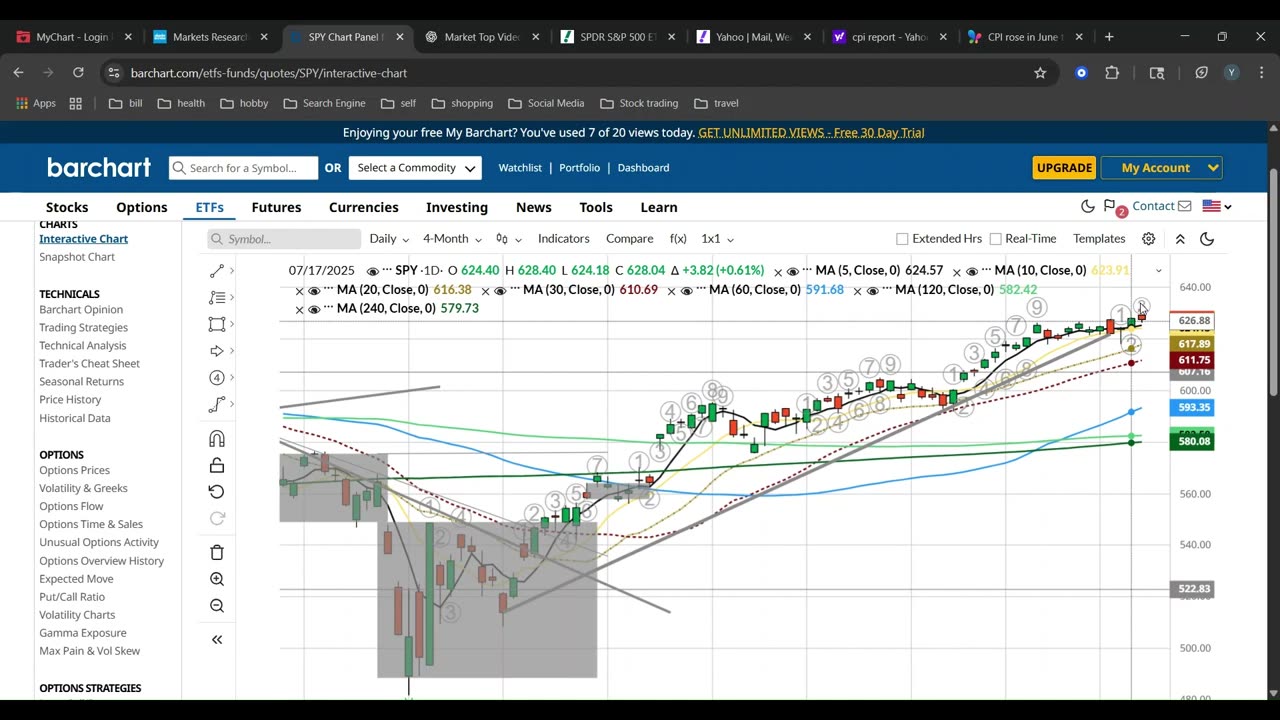Open the 1x1 grid layout dropdown
This screenshot has width=1280, height=720.
click(717, 239)
